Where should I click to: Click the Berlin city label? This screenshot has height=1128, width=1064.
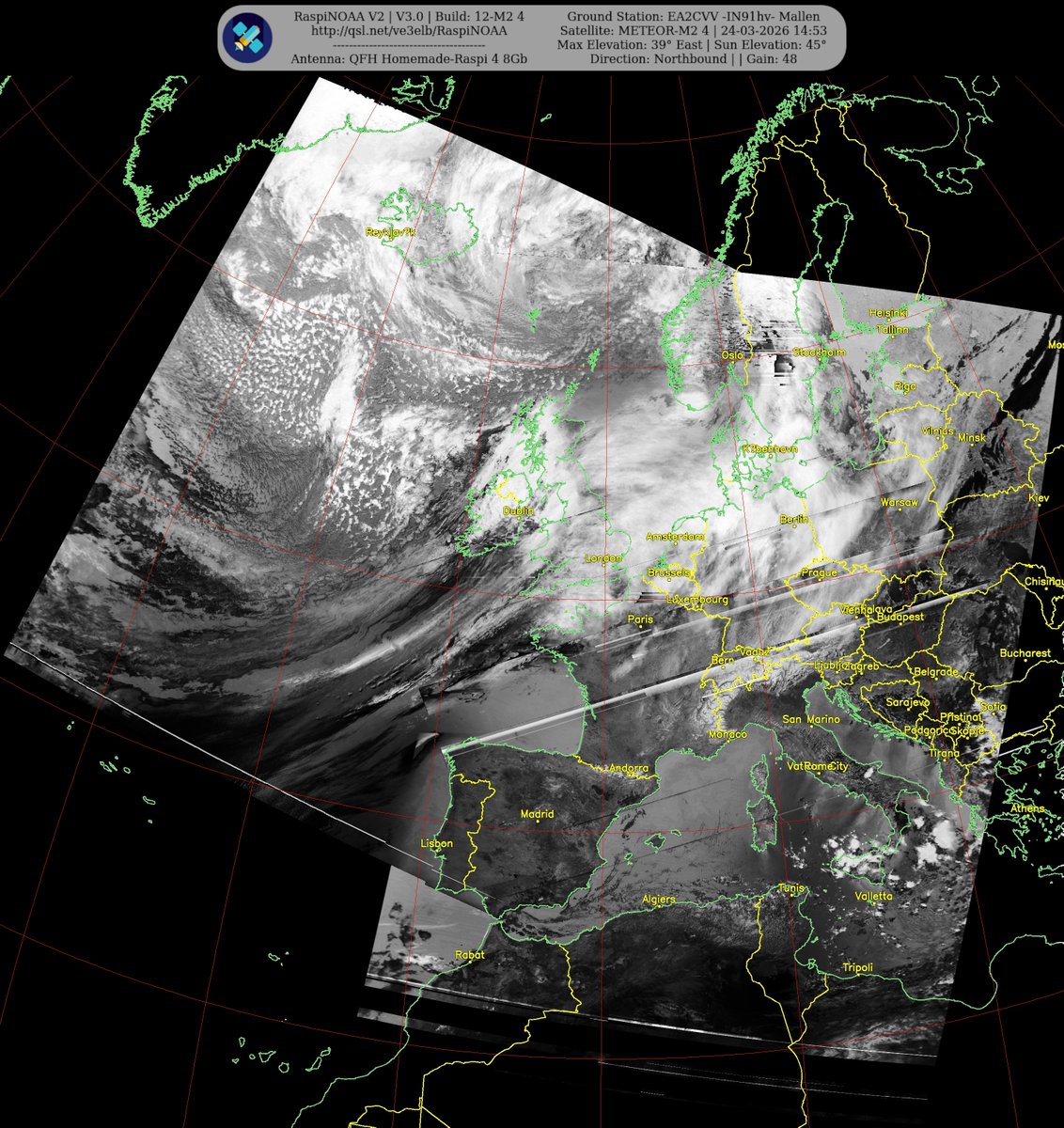794,520
